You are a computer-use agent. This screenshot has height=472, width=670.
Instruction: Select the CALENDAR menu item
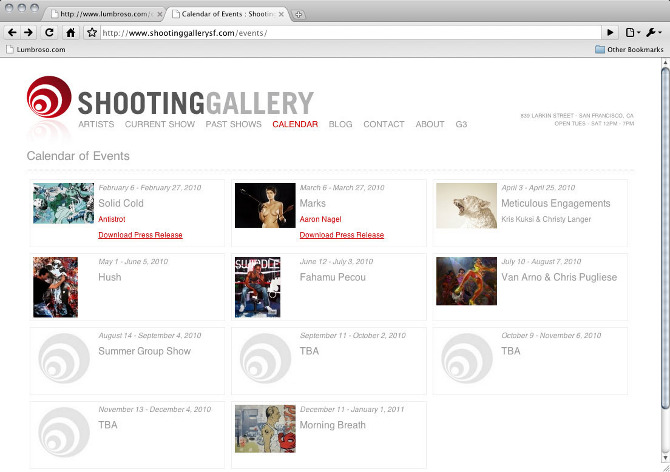point(295,124)
